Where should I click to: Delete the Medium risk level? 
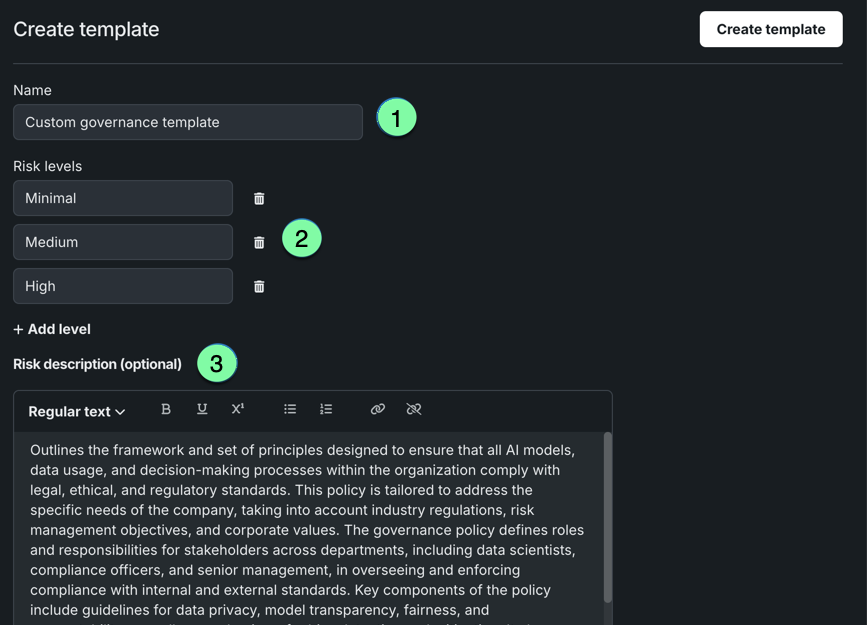[259, 243]
